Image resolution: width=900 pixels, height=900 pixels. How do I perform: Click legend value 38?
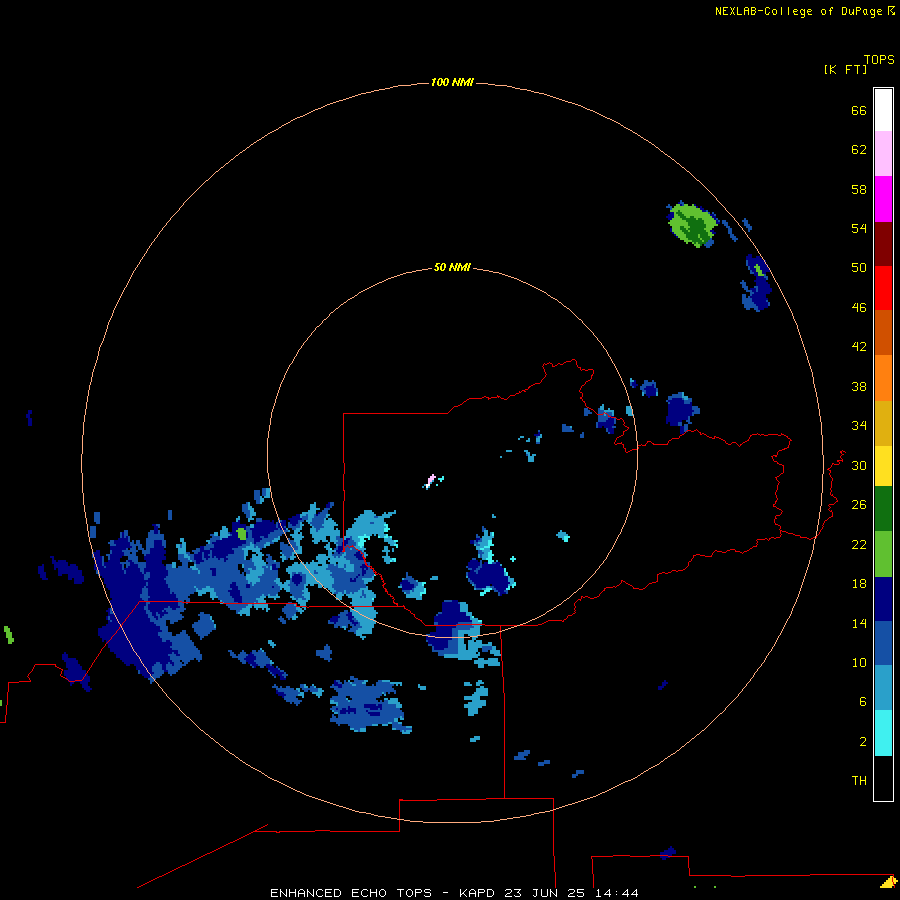859,386
